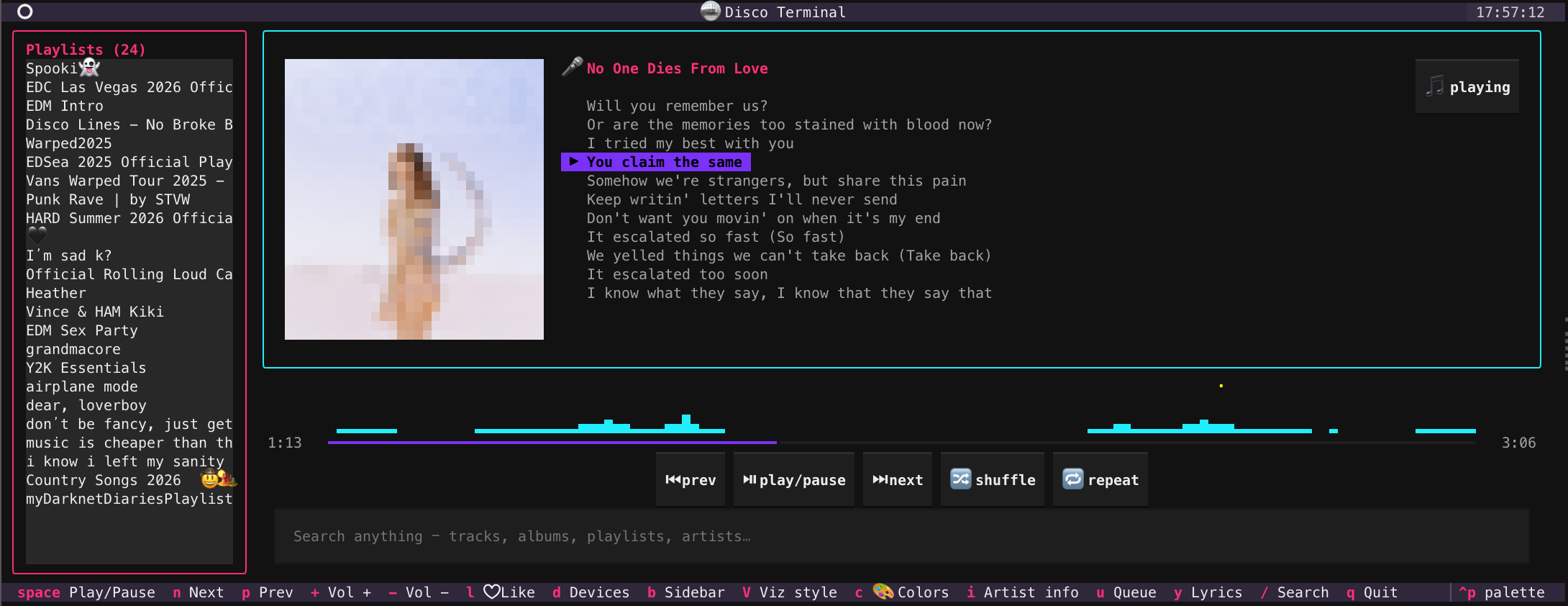Toggle Sidebar from footer shortcut
Viewport: 1568px width, 606px height.
[686, 592]
